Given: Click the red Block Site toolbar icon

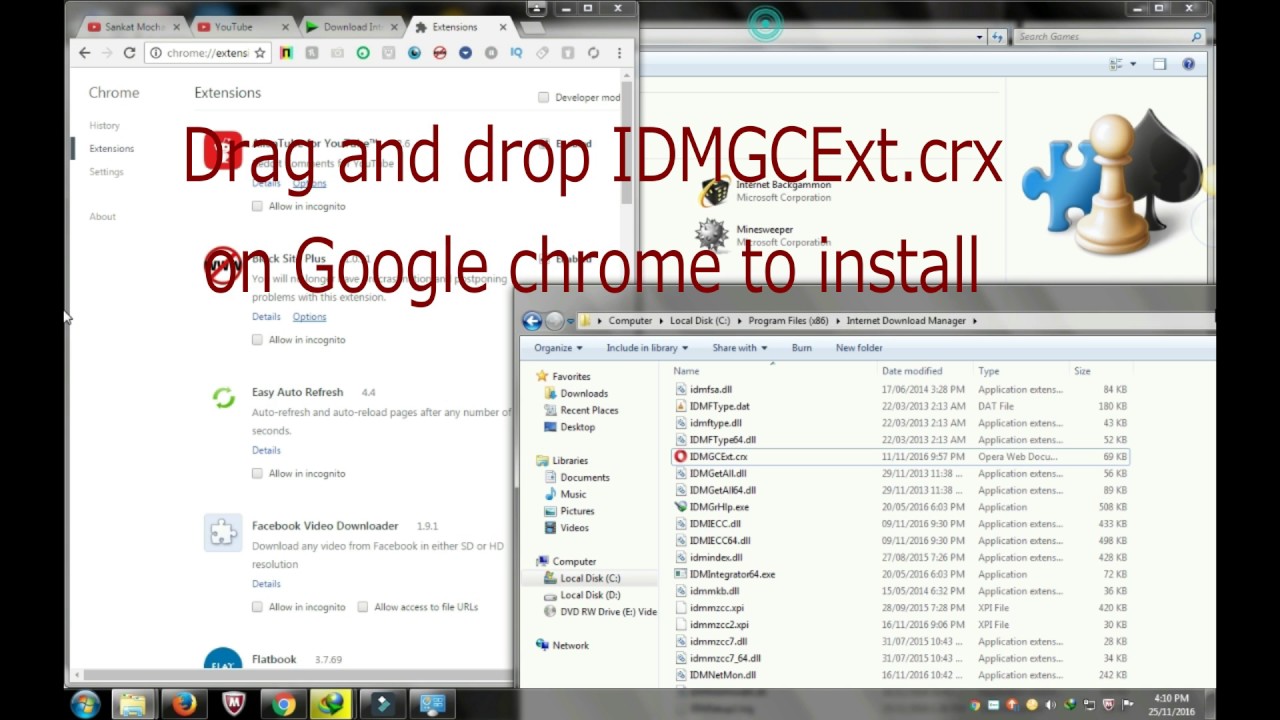Looking at the screenshot, I should (439, 53).
